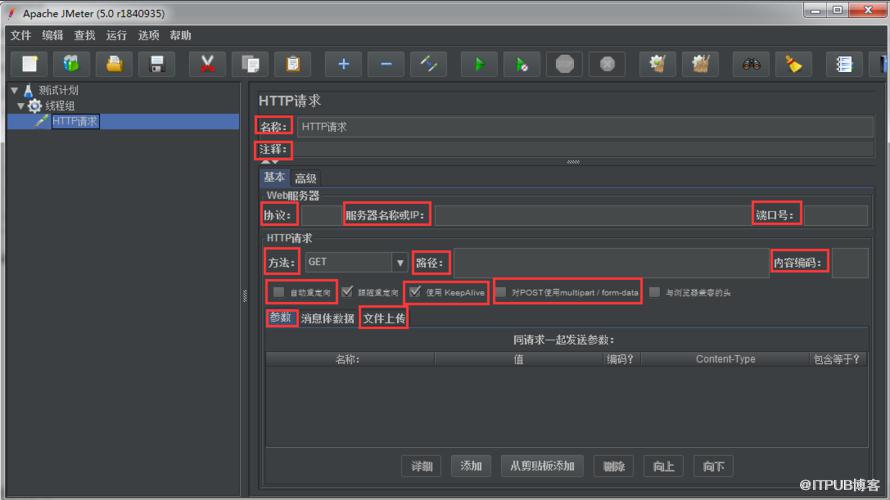Viewport: 890px width, 500px height.
Task: Open the 查找 menu
Action: click(85, 35)
